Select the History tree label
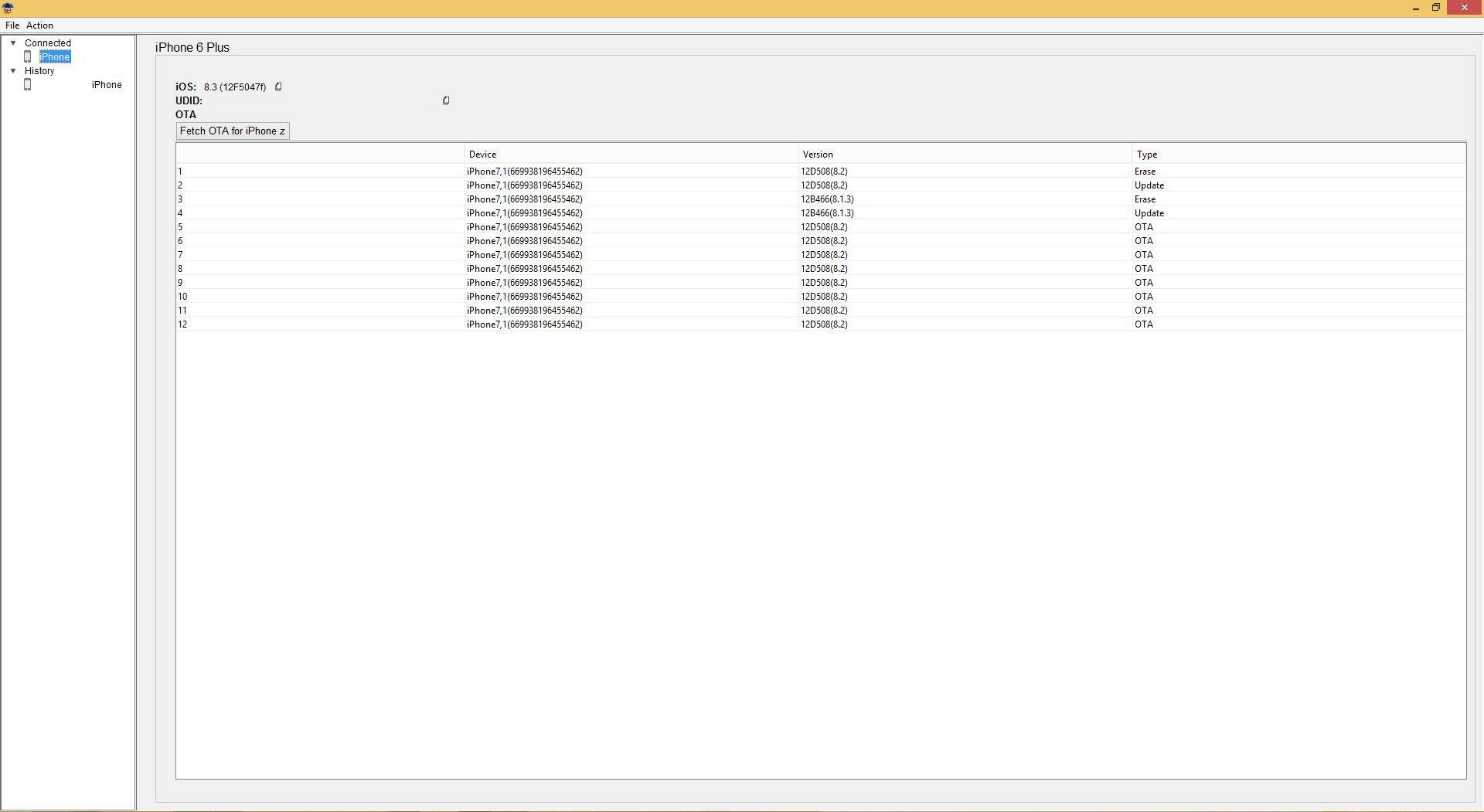Image resolution: width=1484 pixels, height=812 pixels. click(x=39, y=70)
